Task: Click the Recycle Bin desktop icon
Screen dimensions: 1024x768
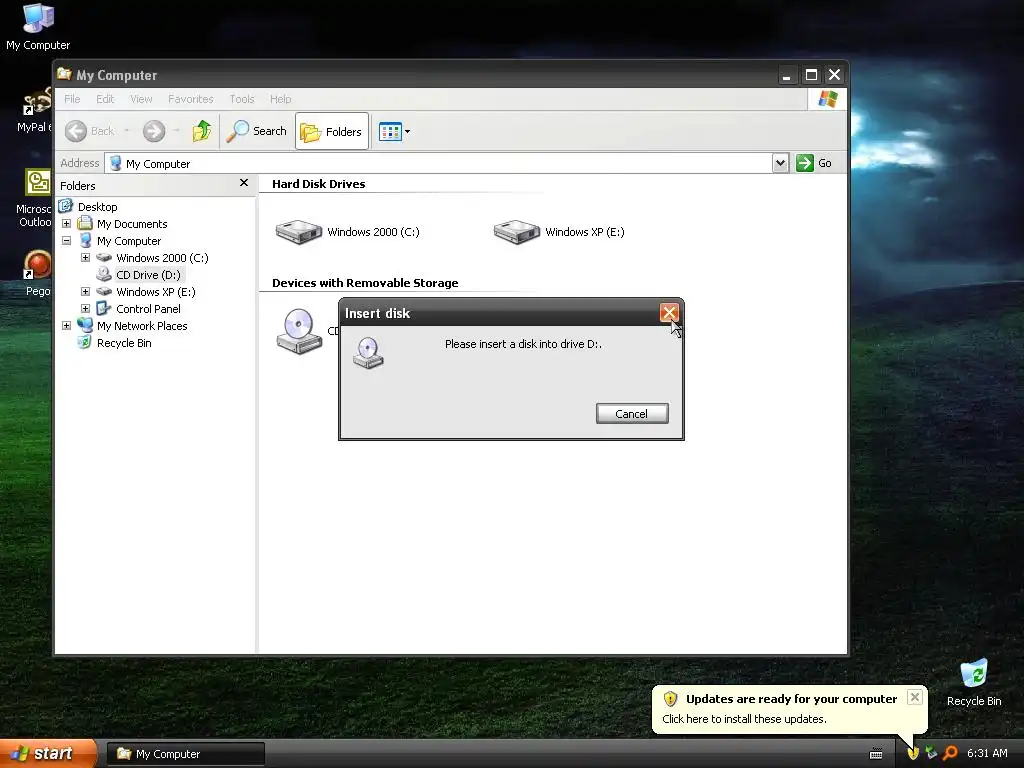Action: [974, 683]
